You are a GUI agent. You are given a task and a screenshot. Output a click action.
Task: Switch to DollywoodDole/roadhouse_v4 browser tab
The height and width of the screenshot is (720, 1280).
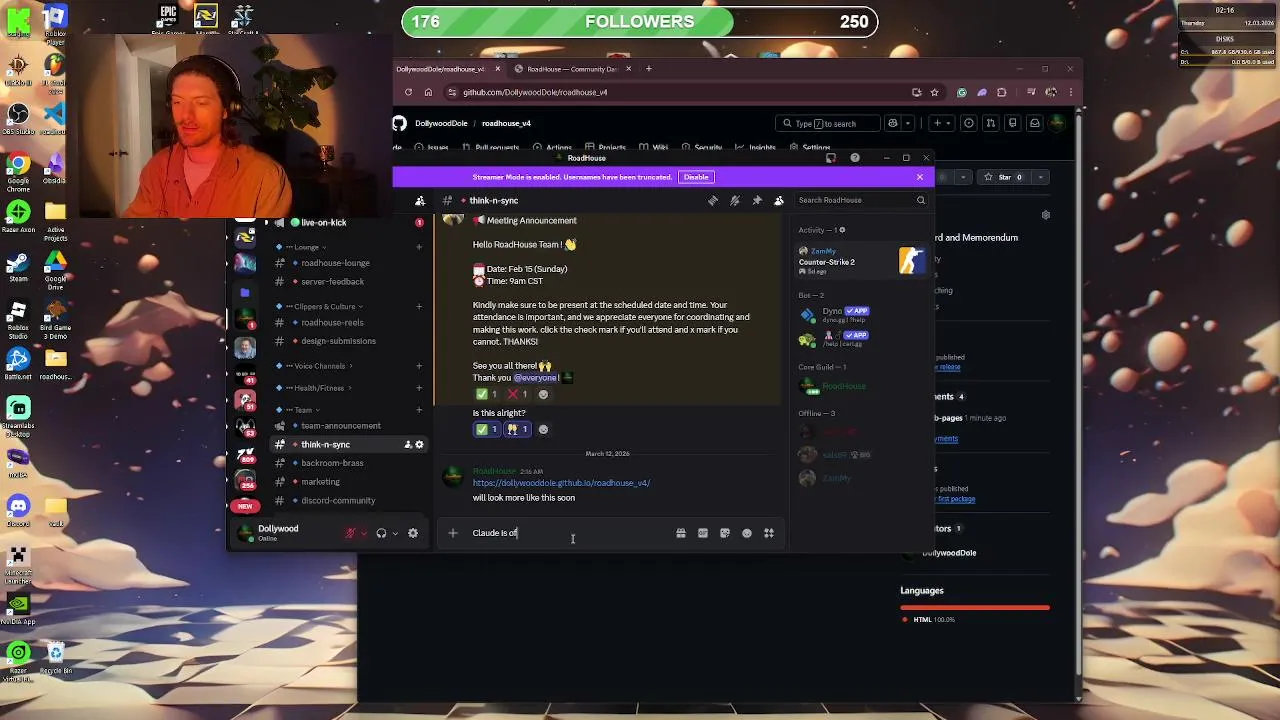[x=441, y=69]
